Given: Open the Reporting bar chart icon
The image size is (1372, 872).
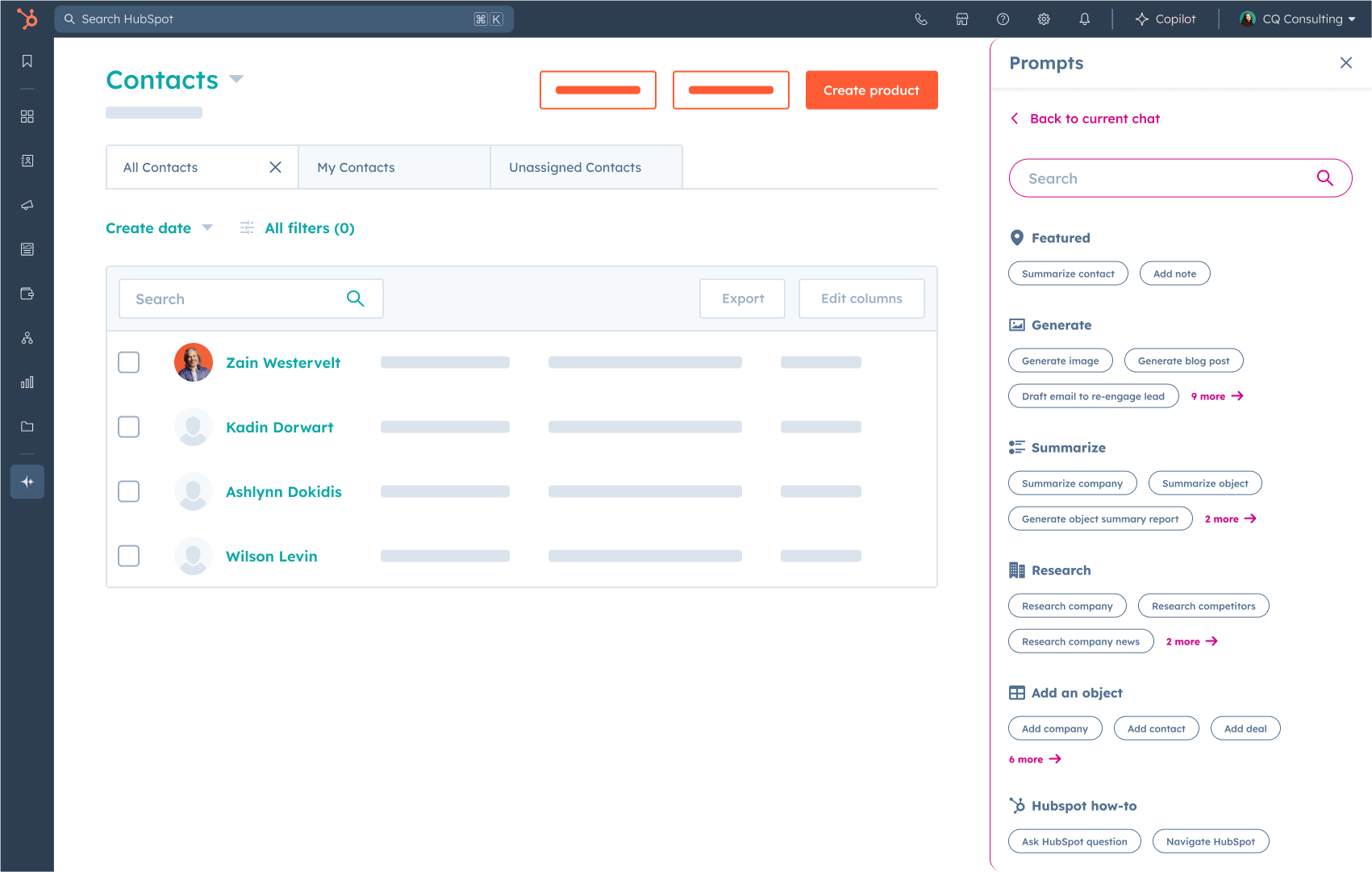Looking at the screenshot, I should [27, 382].
